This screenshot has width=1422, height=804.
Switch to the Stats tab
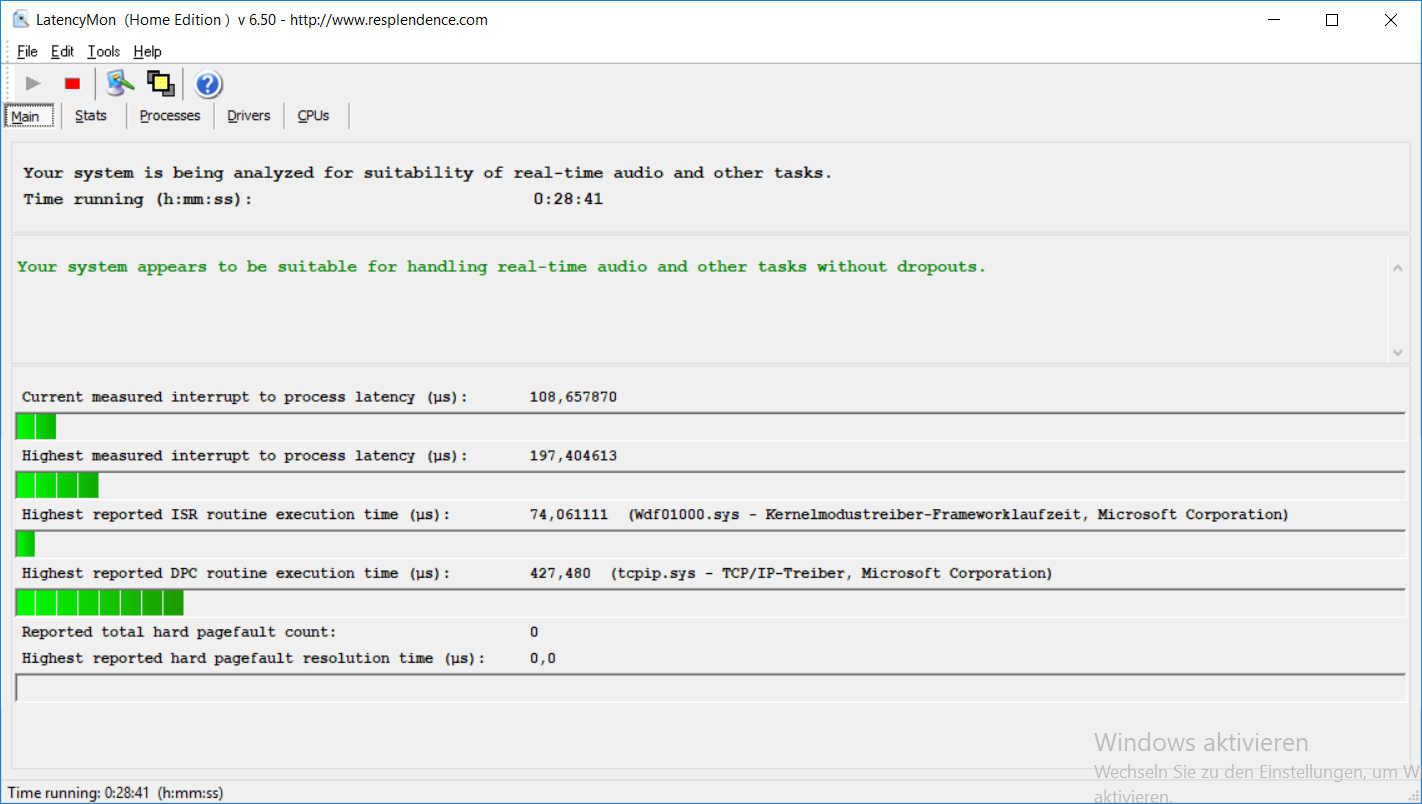pos(91,116)
